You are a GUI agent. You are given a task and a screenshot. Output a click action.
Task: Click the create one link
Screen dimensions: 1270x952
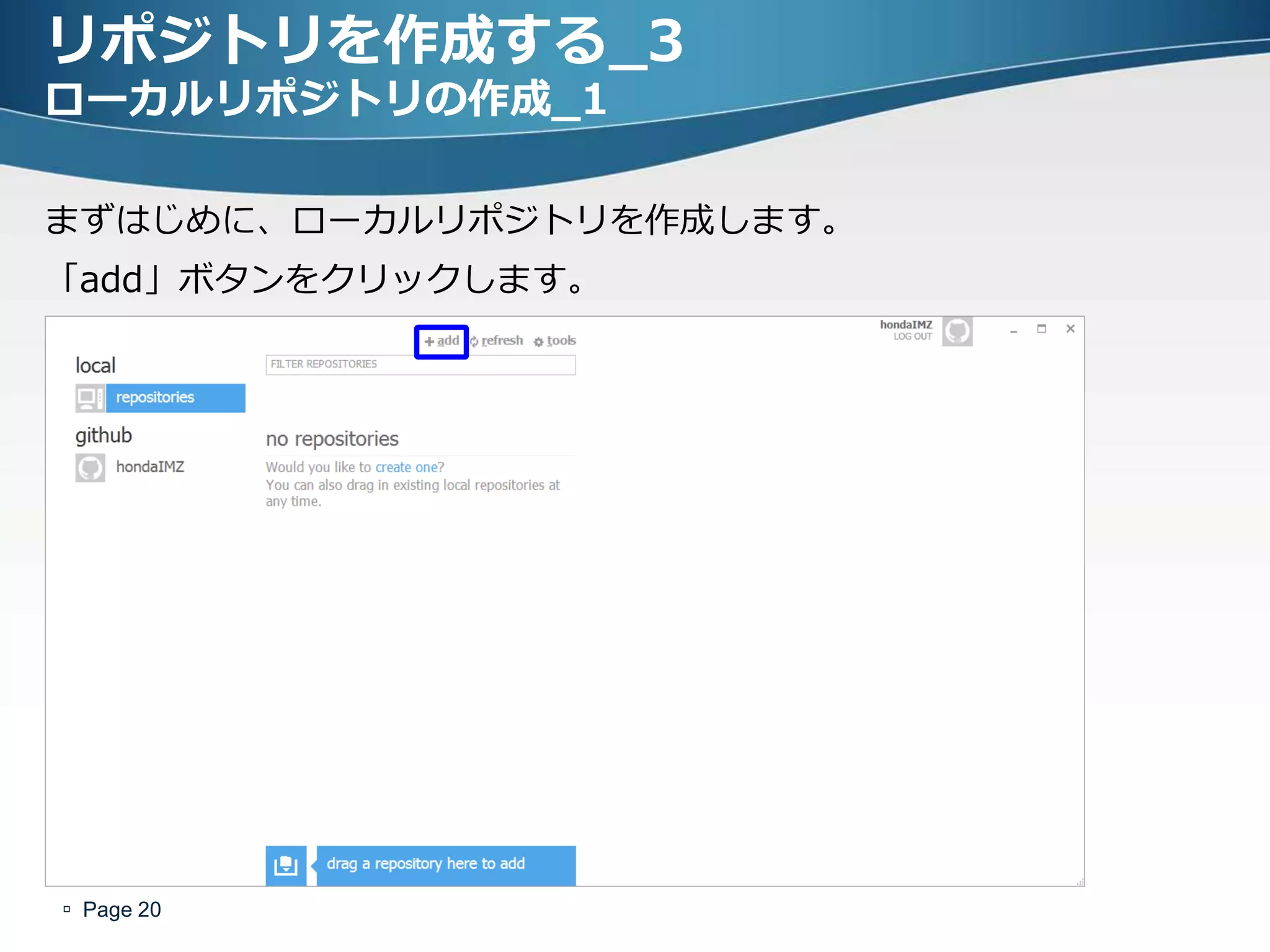(x=406, y=467)
